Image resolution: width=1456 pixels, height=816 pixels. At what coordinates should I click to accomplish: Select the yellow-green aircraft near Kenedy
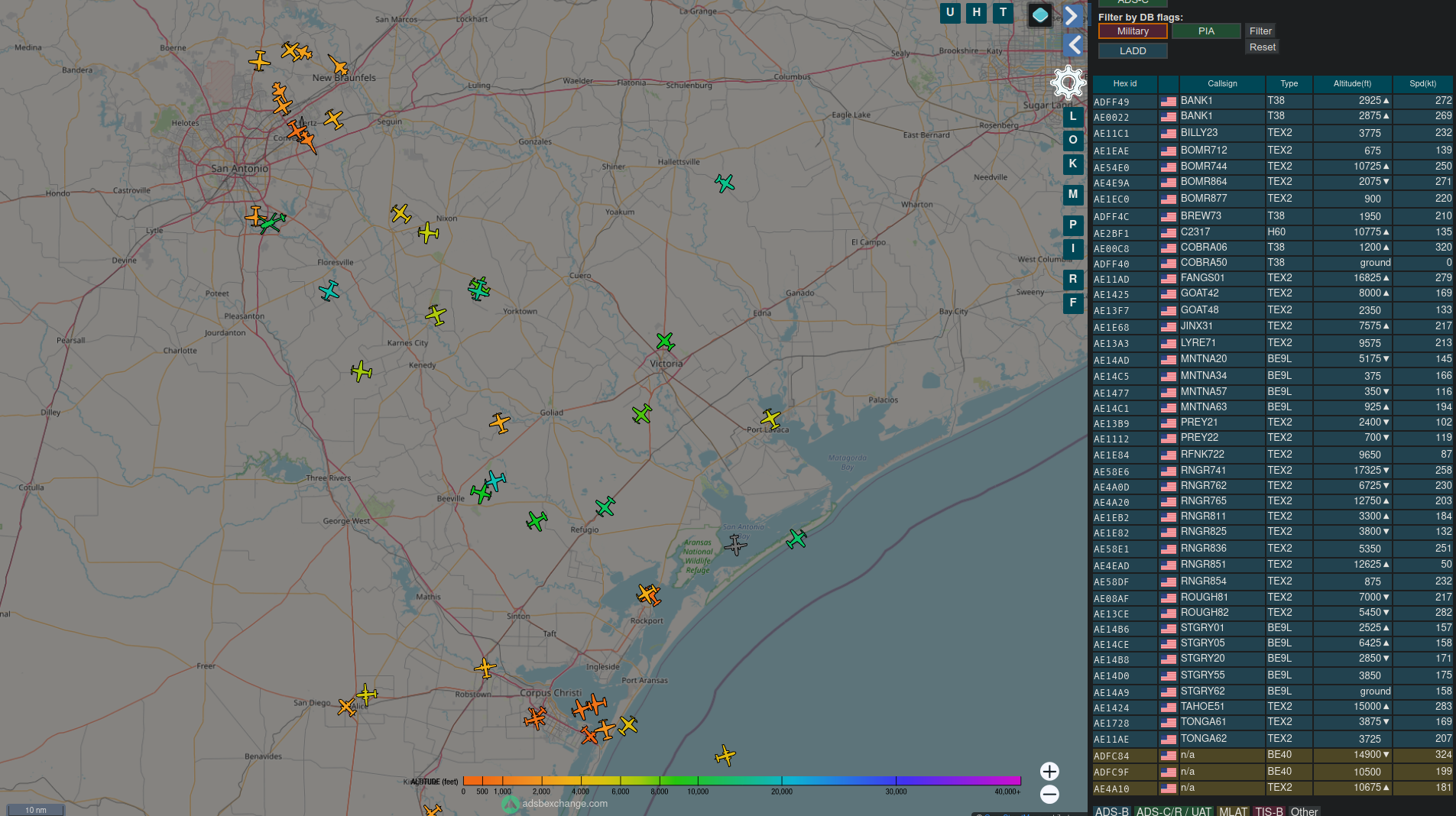[x=362, y=372]
